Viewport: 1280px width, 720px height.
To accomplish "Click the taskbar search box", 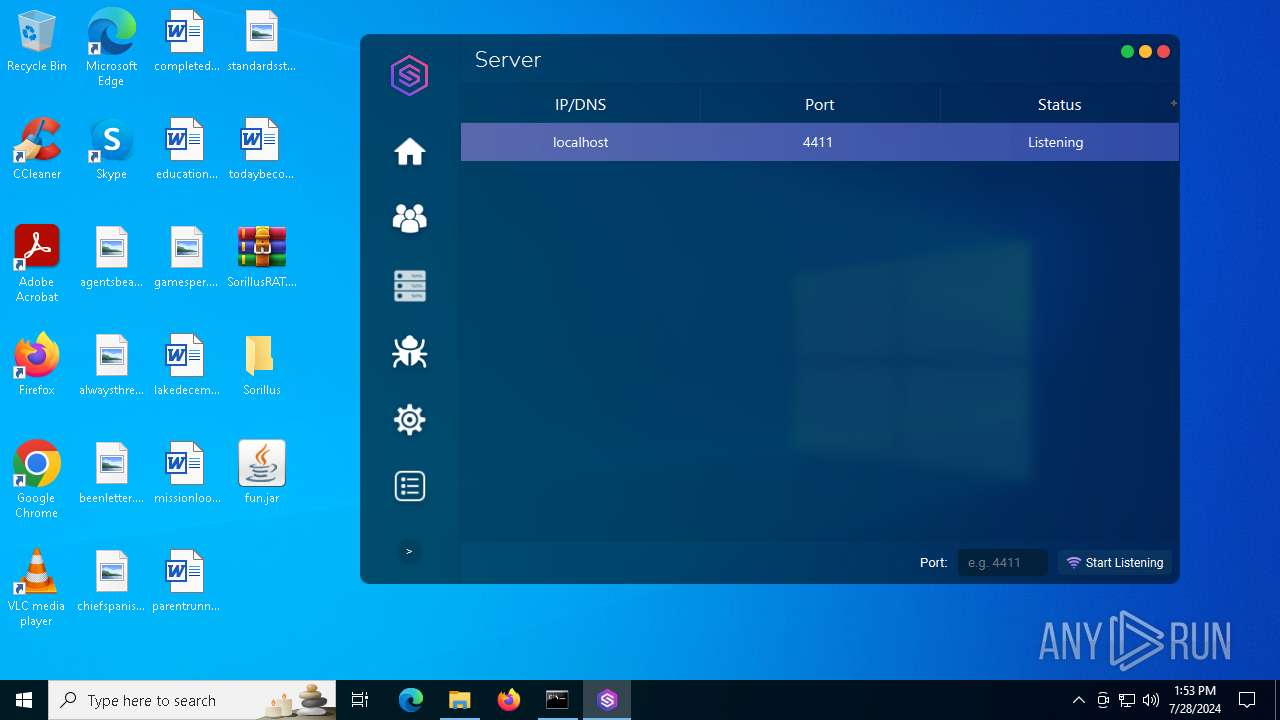I will [x=193, y=700].
